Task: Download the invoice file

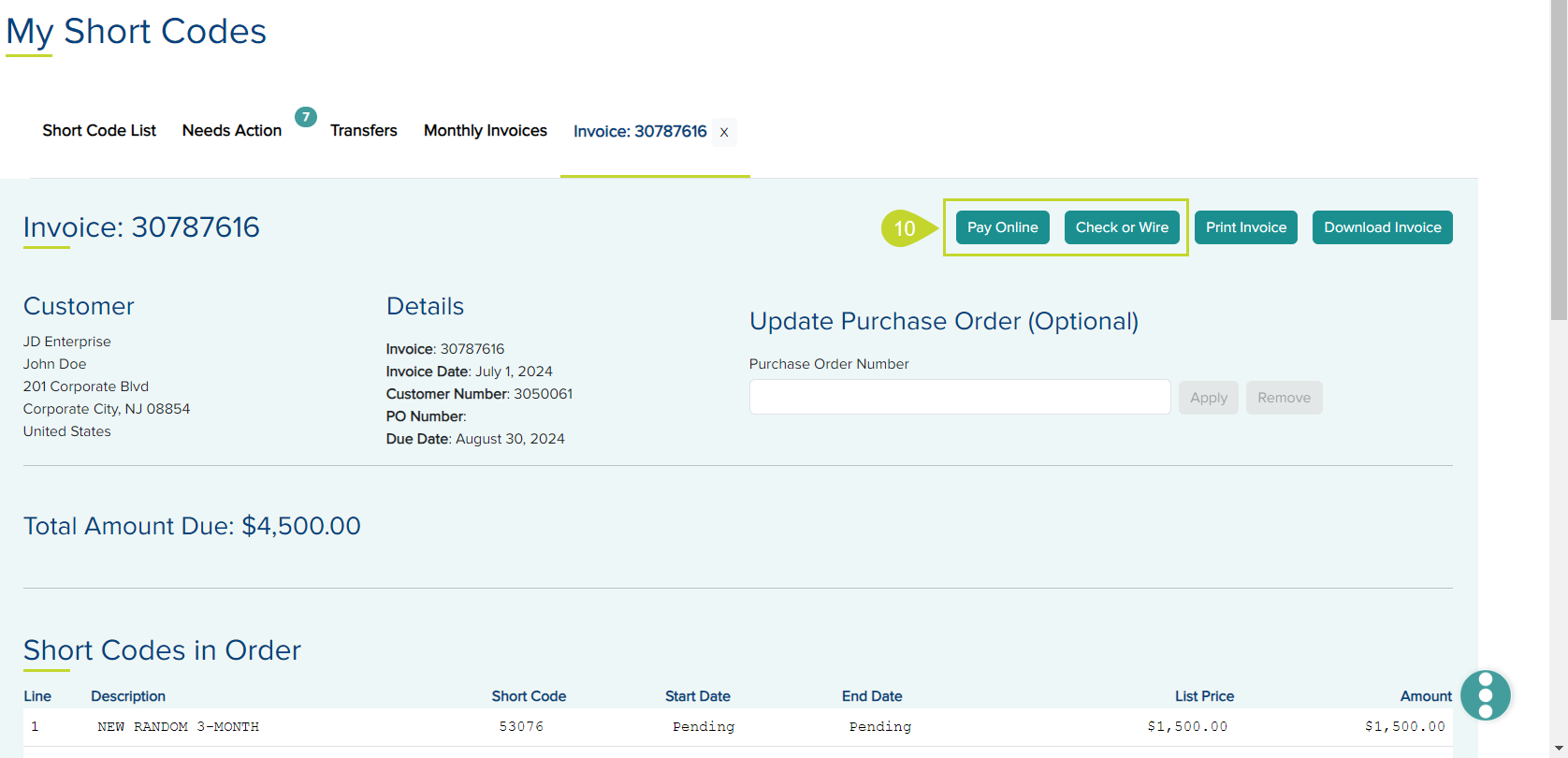Action: tap(1382, 227)
